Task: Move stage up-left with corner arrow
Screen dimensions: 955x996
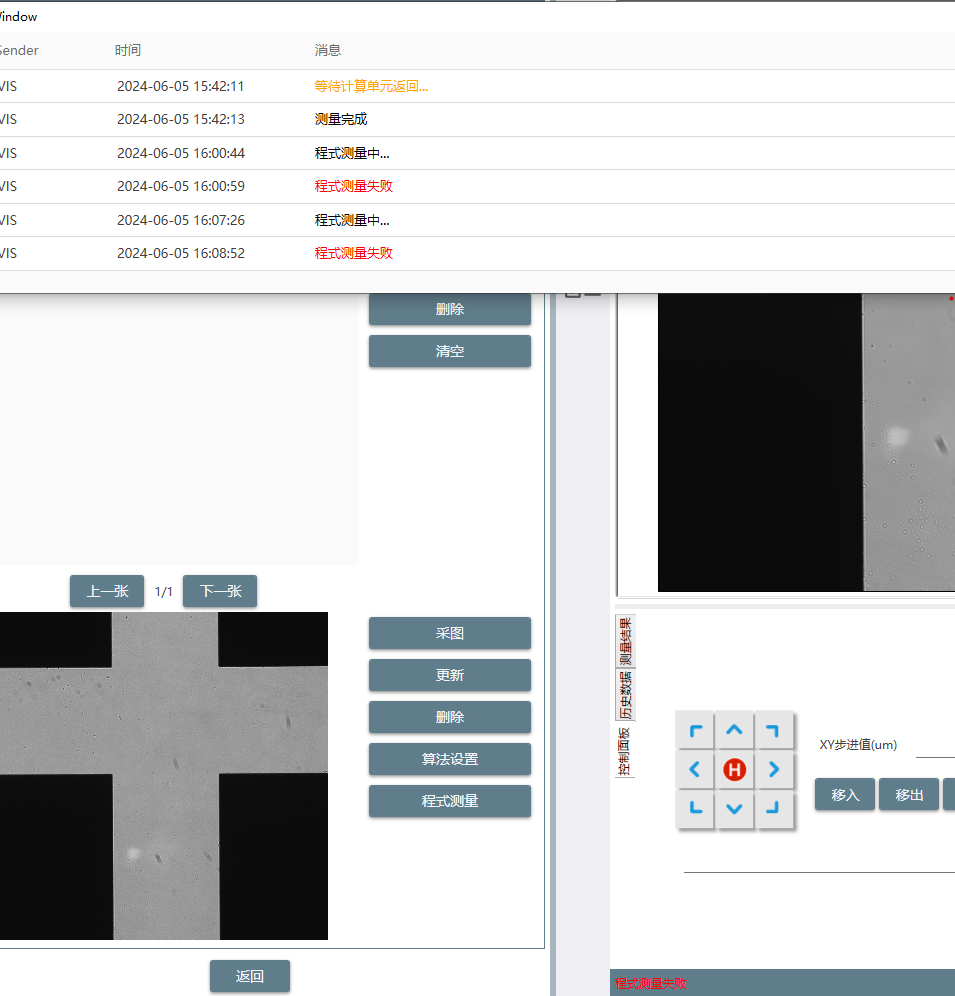Action: pyautogui.click(x=696, y=730)
